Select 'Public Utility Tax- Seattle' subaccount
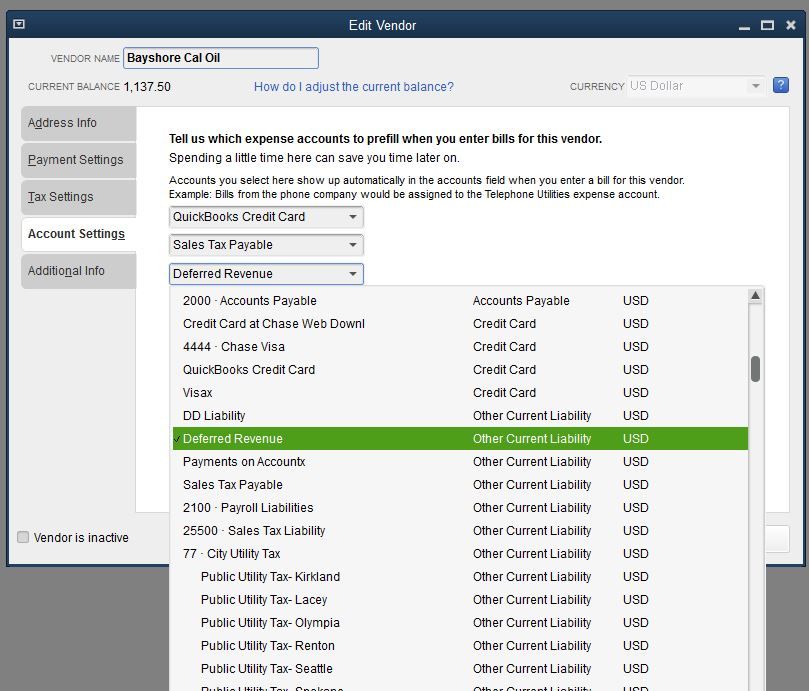The width and height of the screenshot is (809, 691). pyautogui.click(x=460, y=668)
